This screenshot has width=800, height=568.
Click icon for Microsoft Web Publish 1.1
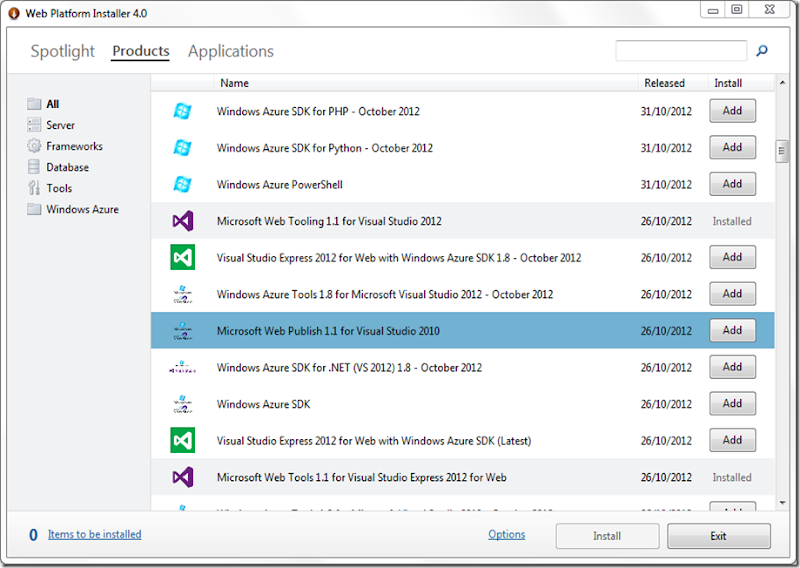(183, 331)
